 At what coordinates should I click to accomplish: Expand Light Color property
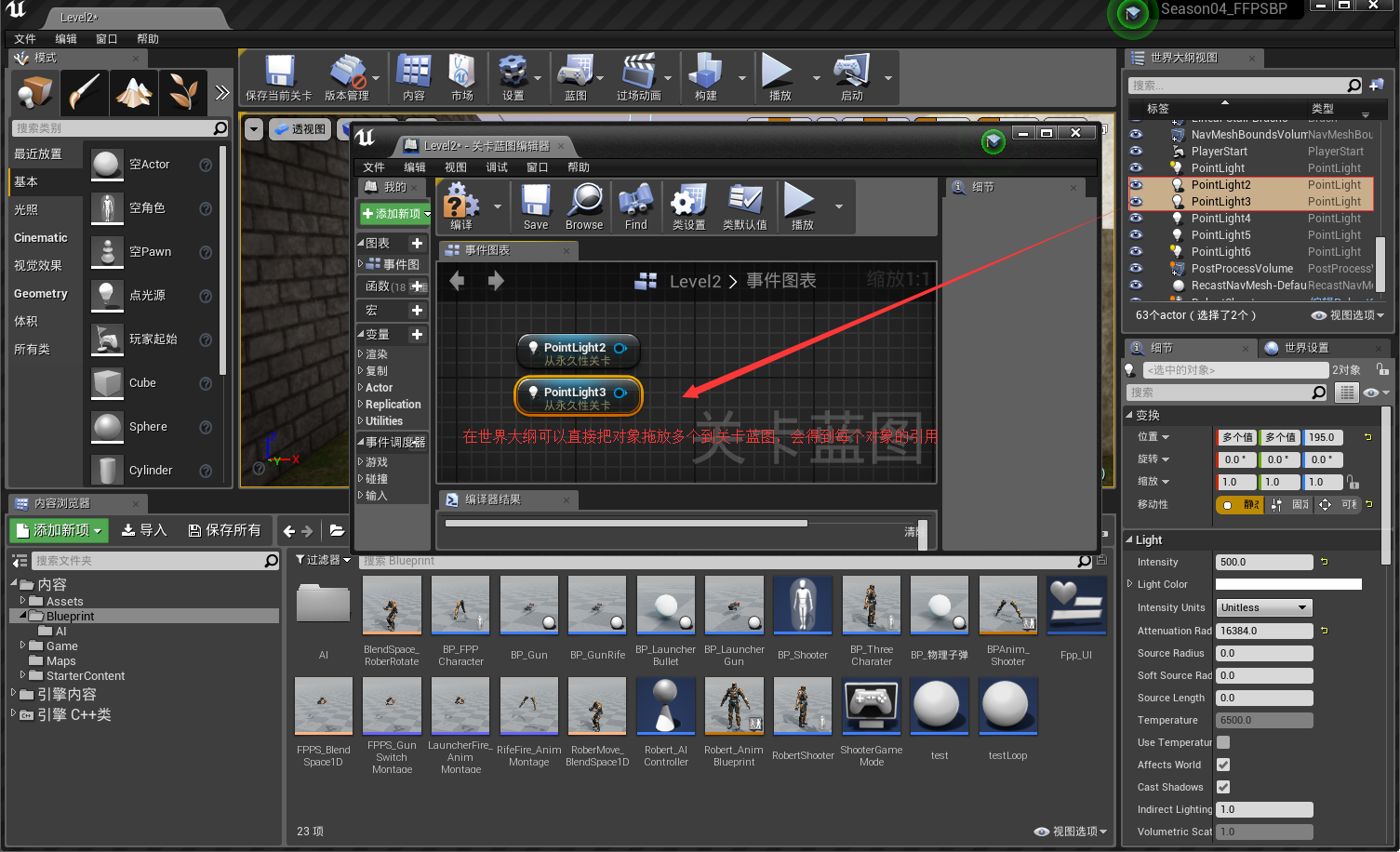tap(1130, 584)
